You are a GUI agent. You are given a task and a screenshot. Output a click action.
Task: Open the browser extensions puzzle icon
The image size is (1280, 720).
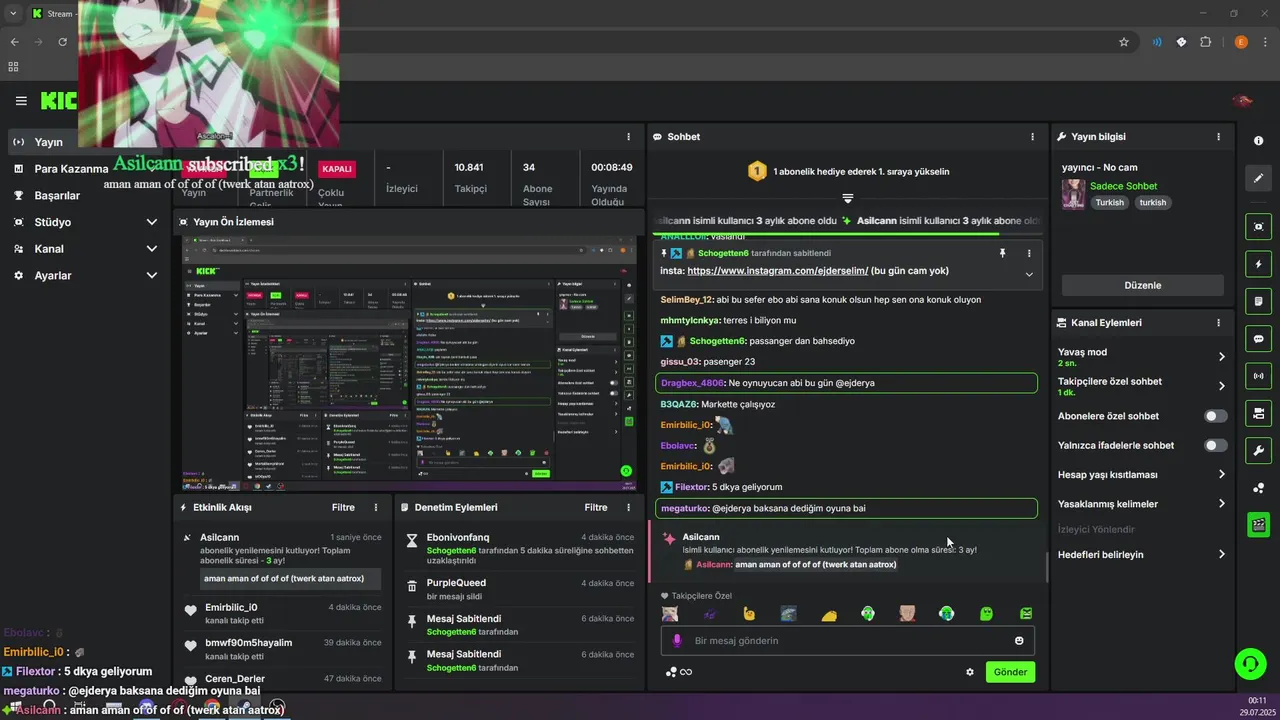pyautogui.click(x=1205, y=42)
